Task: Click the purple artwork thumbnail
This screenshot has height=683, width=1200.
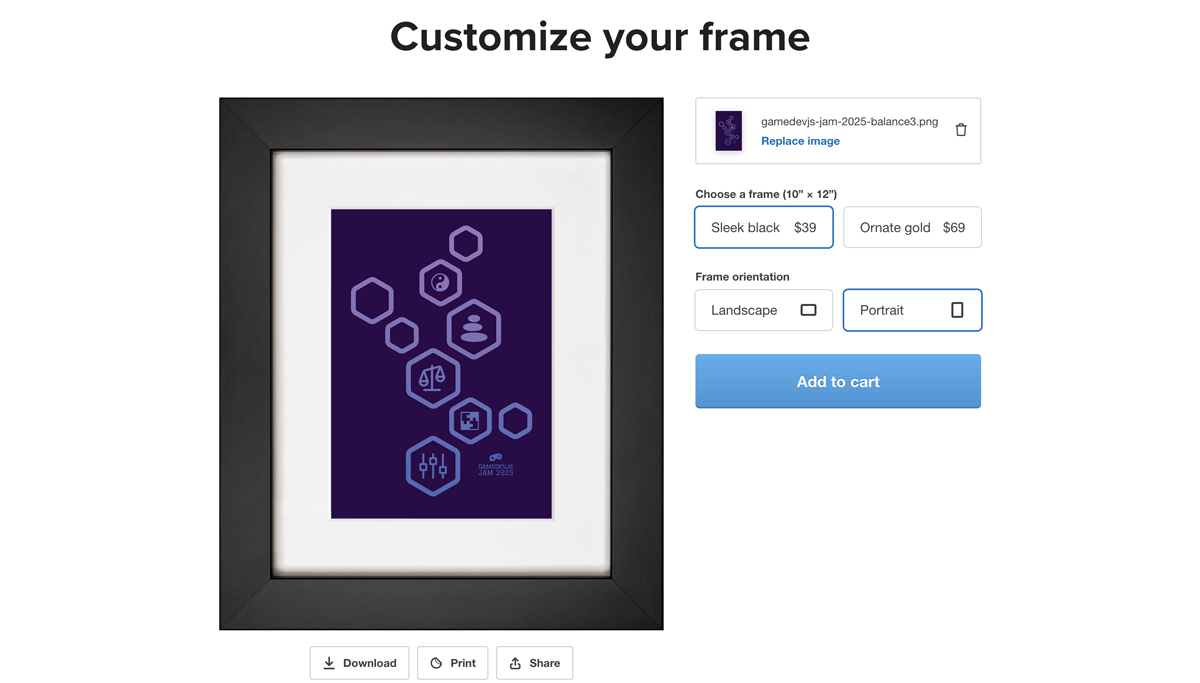Action: click(728, 130)
